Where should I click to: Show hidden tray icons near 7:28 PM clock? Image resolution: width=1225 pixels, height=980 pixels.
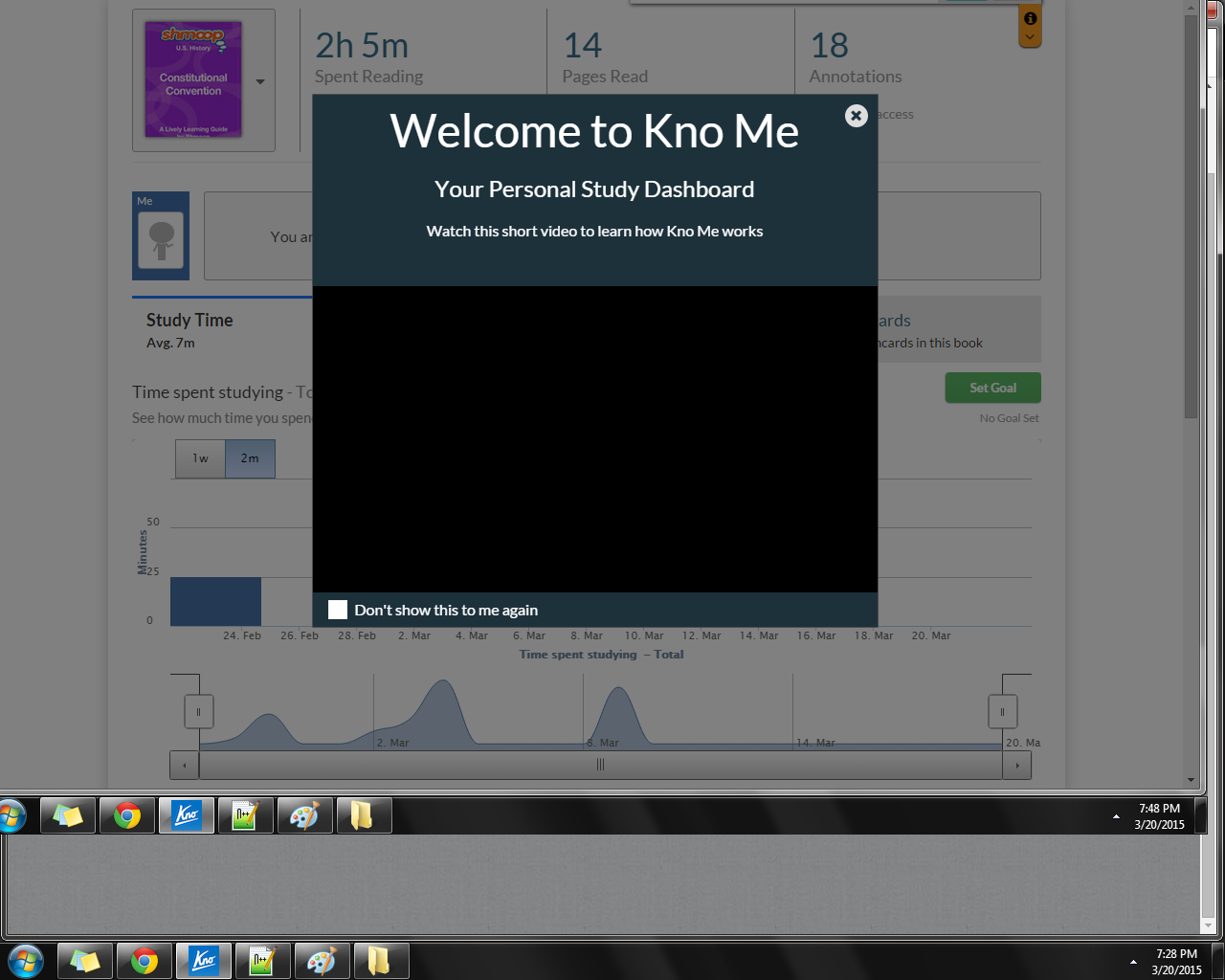[1133, 962]
